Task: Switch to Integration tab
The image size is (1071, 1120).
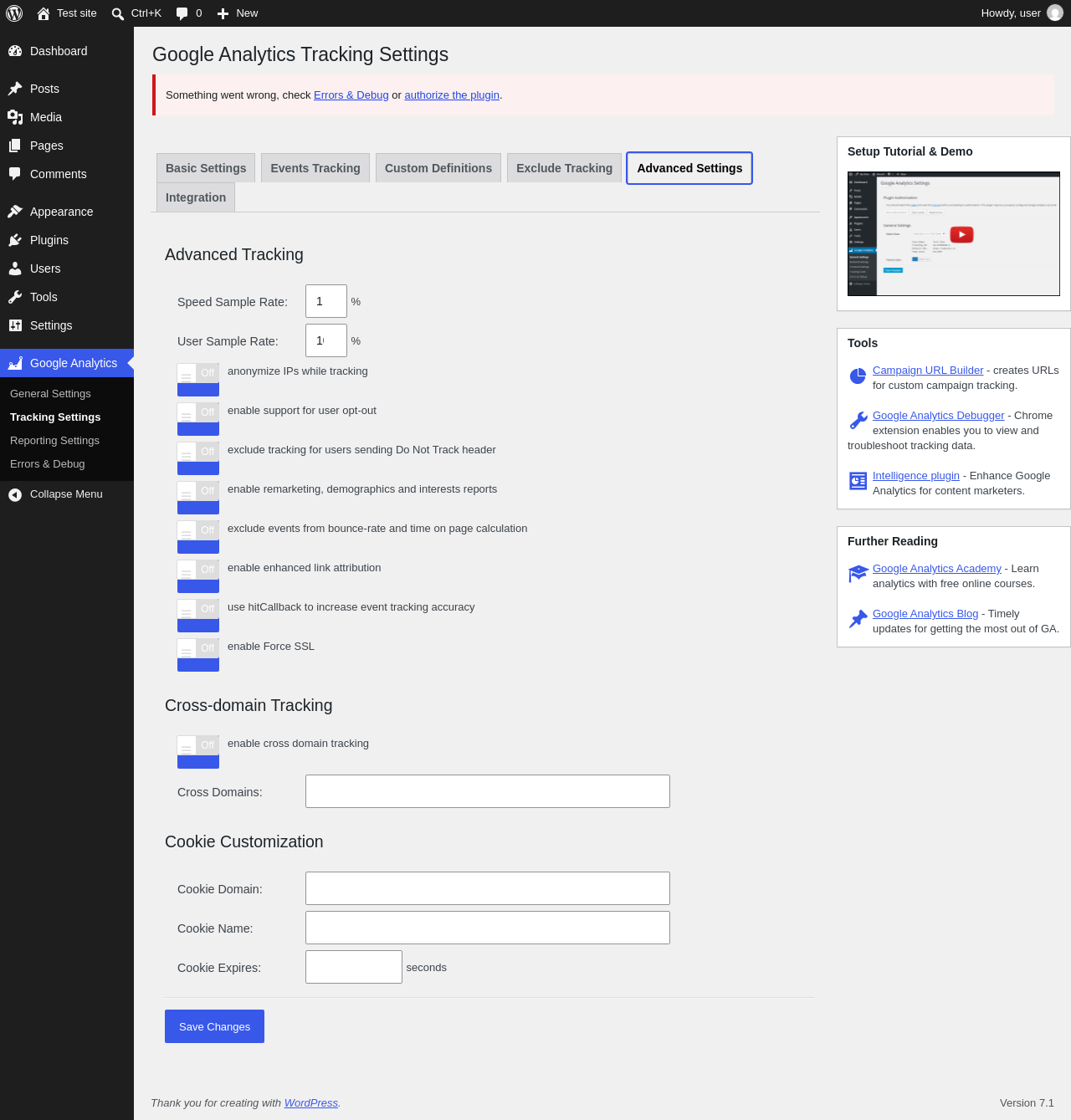Action: pos(196,197)
